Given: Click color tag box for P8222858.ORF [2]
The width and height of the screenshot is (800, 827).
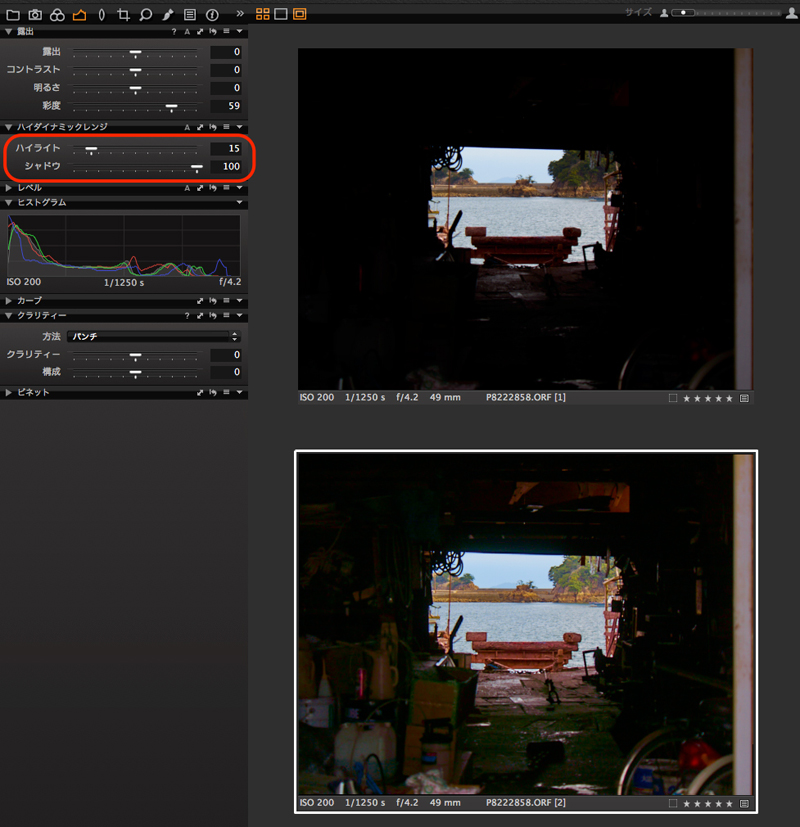Looking at the screenshot, I should [673, 803].
